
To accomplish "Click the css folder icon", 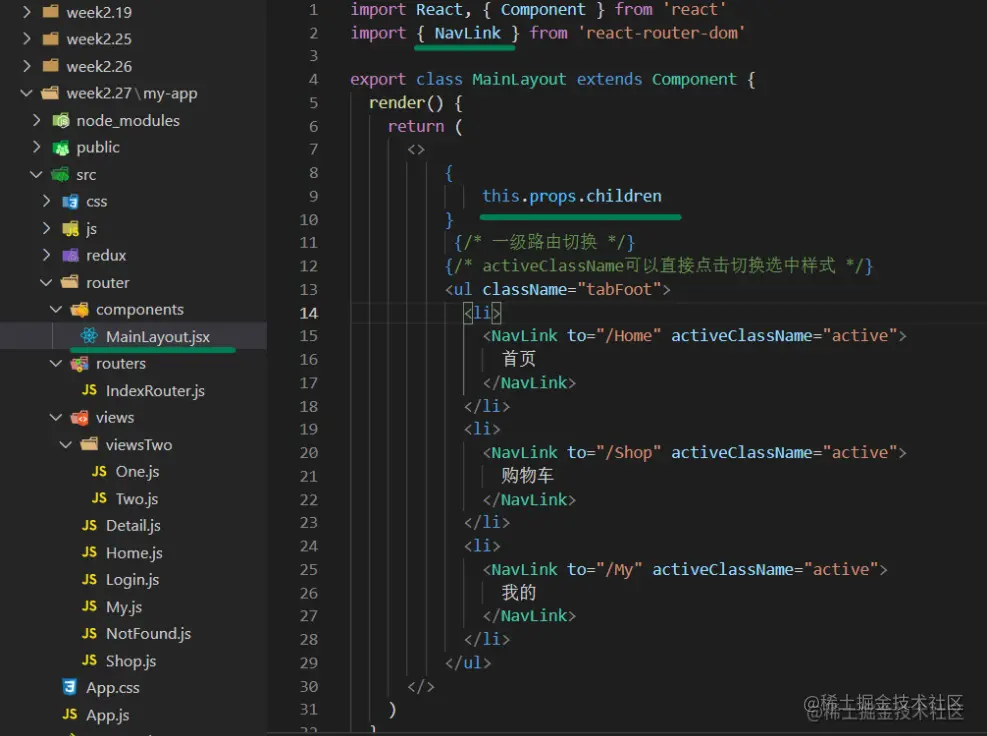I will coord(70,201).
